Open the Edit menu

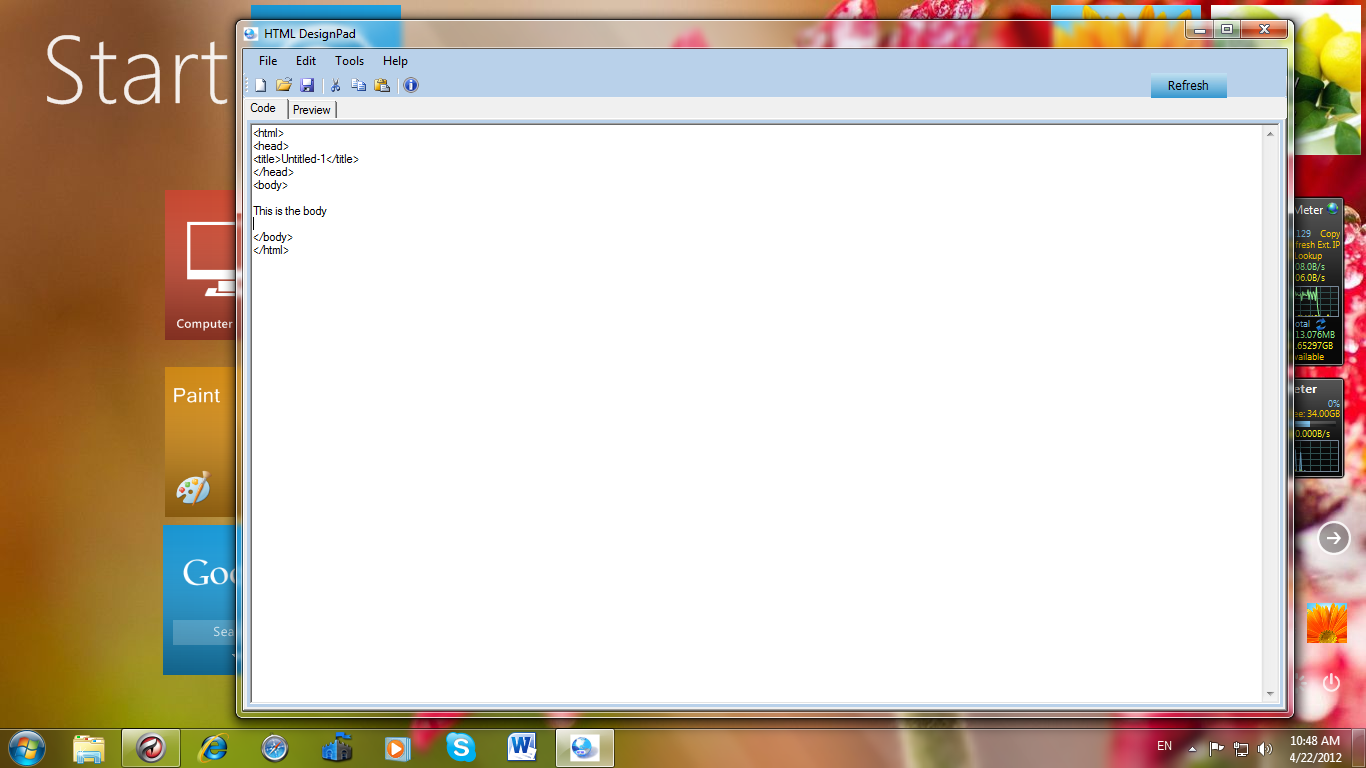[x=306, y=61]
